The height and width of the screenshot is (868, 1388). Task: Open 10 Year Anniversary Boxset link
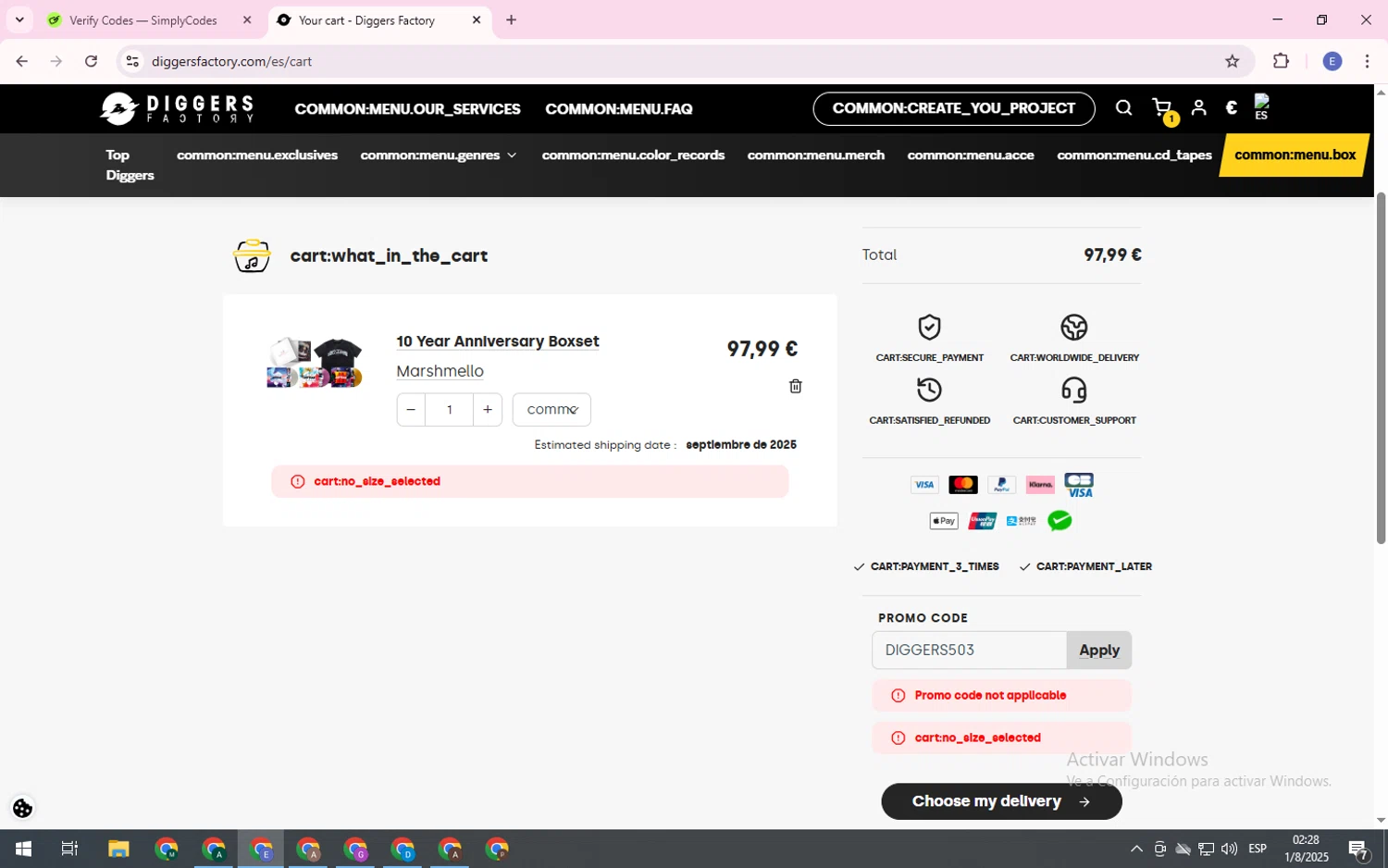point(498,341)
